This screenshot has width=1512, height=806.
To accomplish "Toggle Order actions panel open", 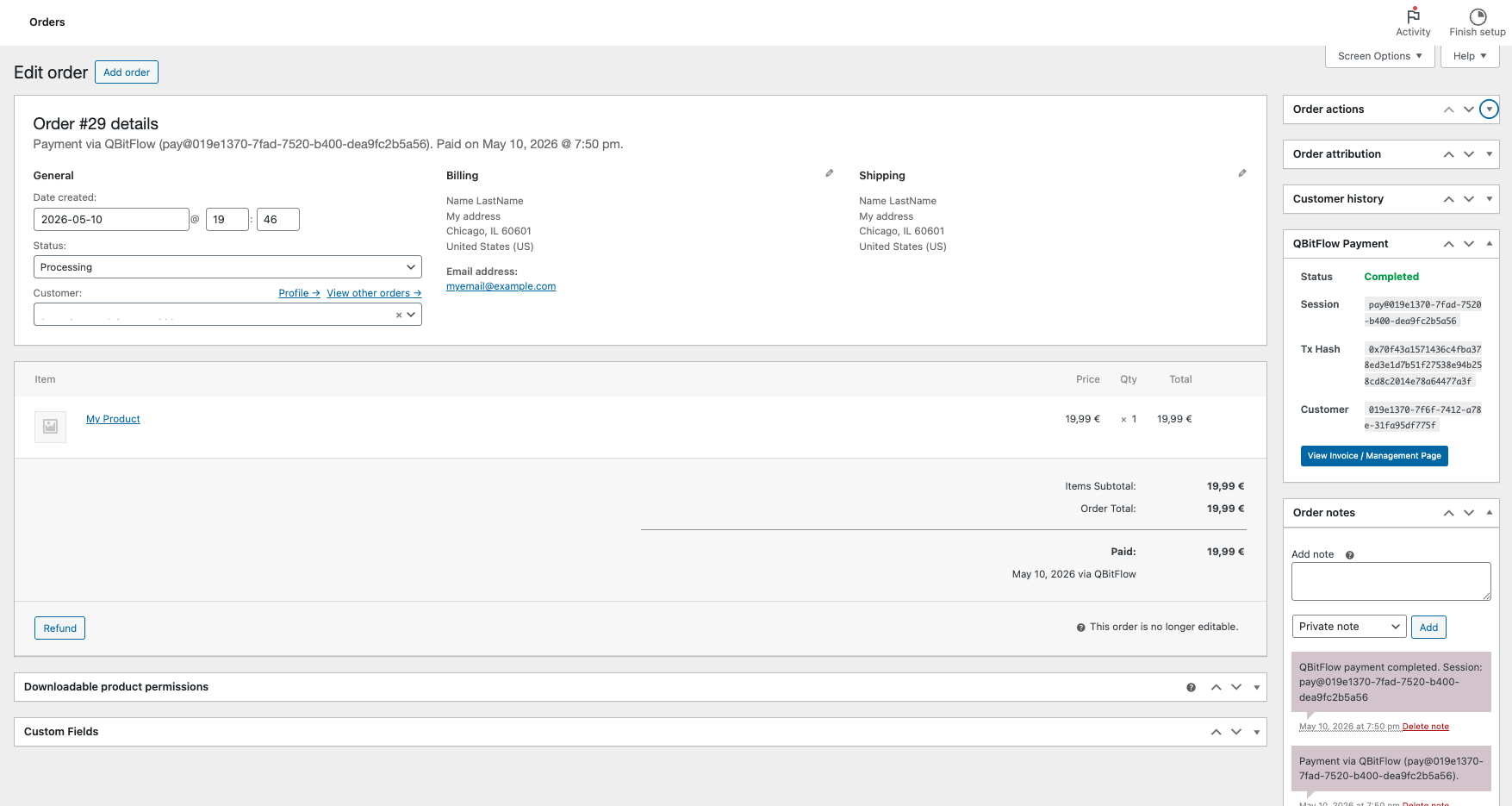I will click(x=1489, y=109).
